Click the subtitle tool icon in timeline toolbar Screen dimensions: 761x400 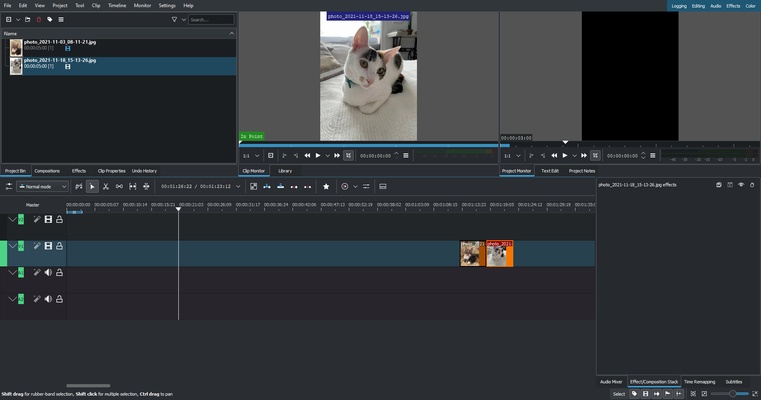tap(383, 186)
